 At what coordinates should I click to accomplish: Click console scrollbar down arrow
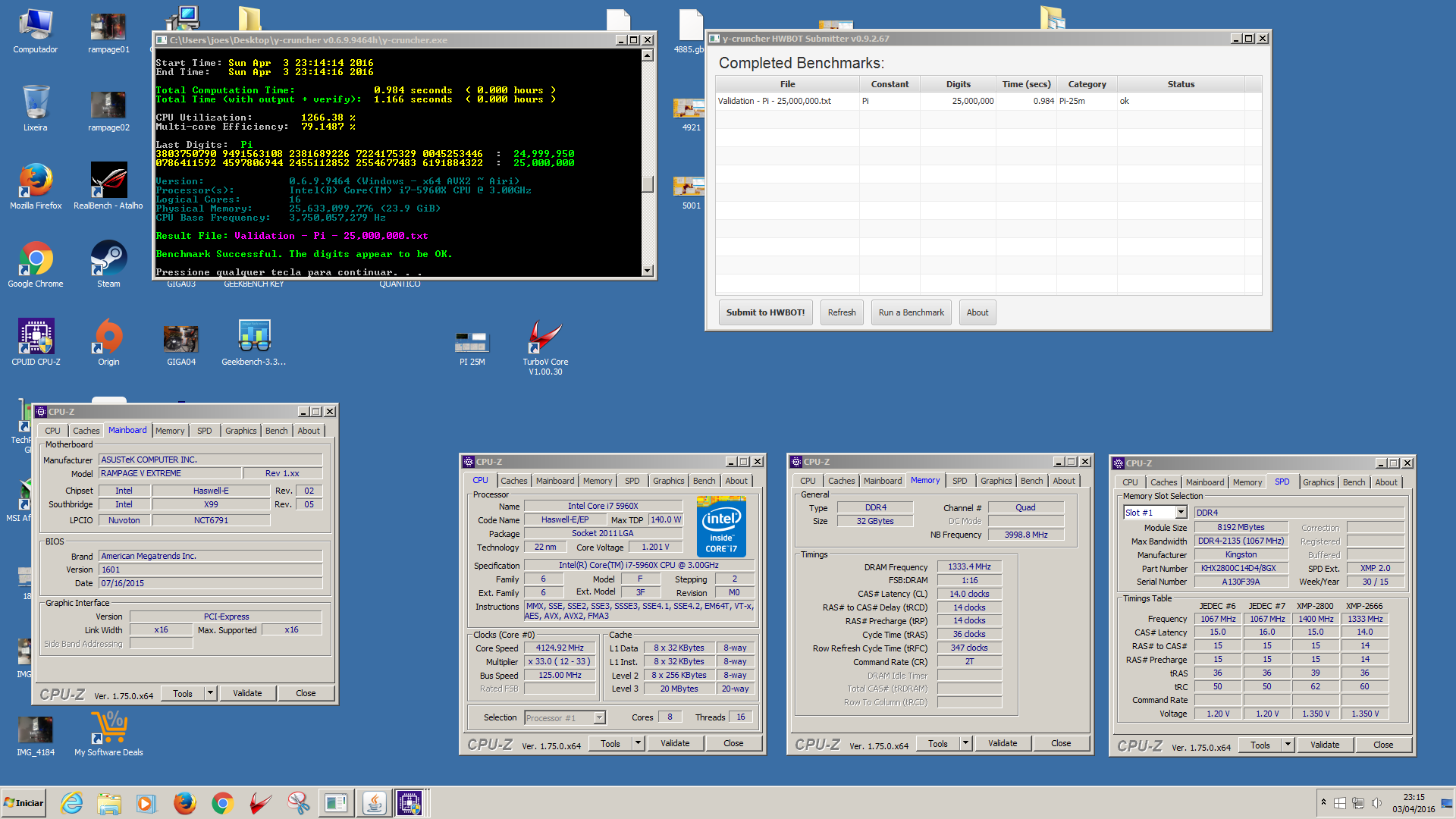(647, 271)
